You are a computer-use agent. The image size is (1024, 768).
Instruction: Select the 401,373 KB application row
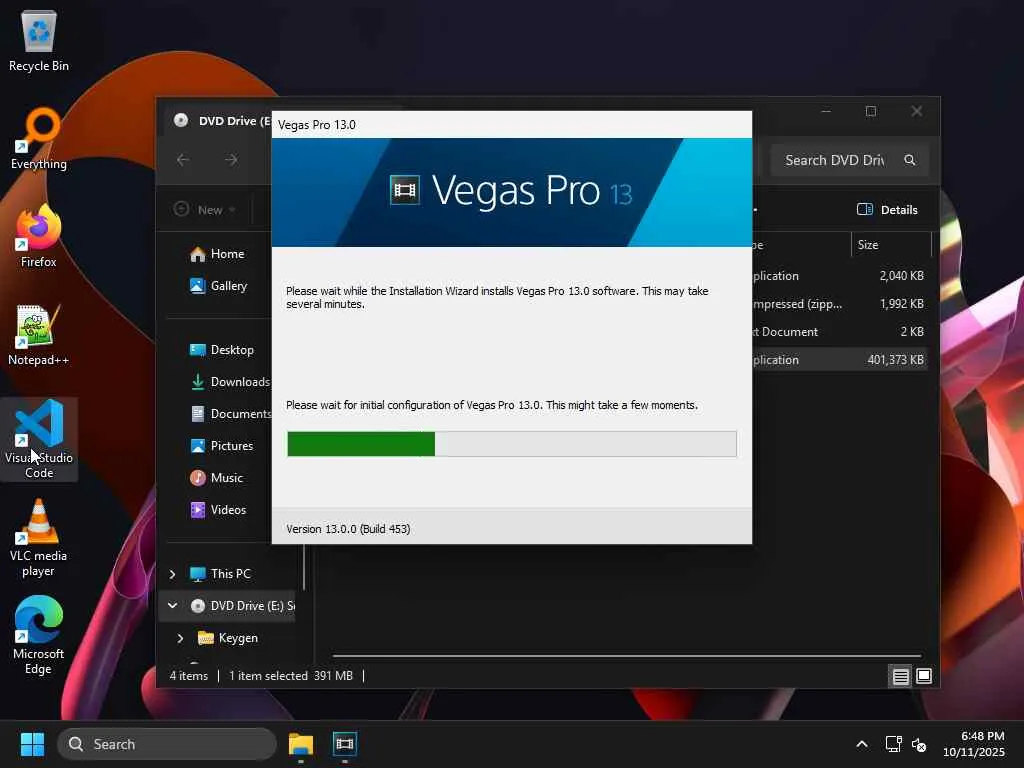coord(840,360)
